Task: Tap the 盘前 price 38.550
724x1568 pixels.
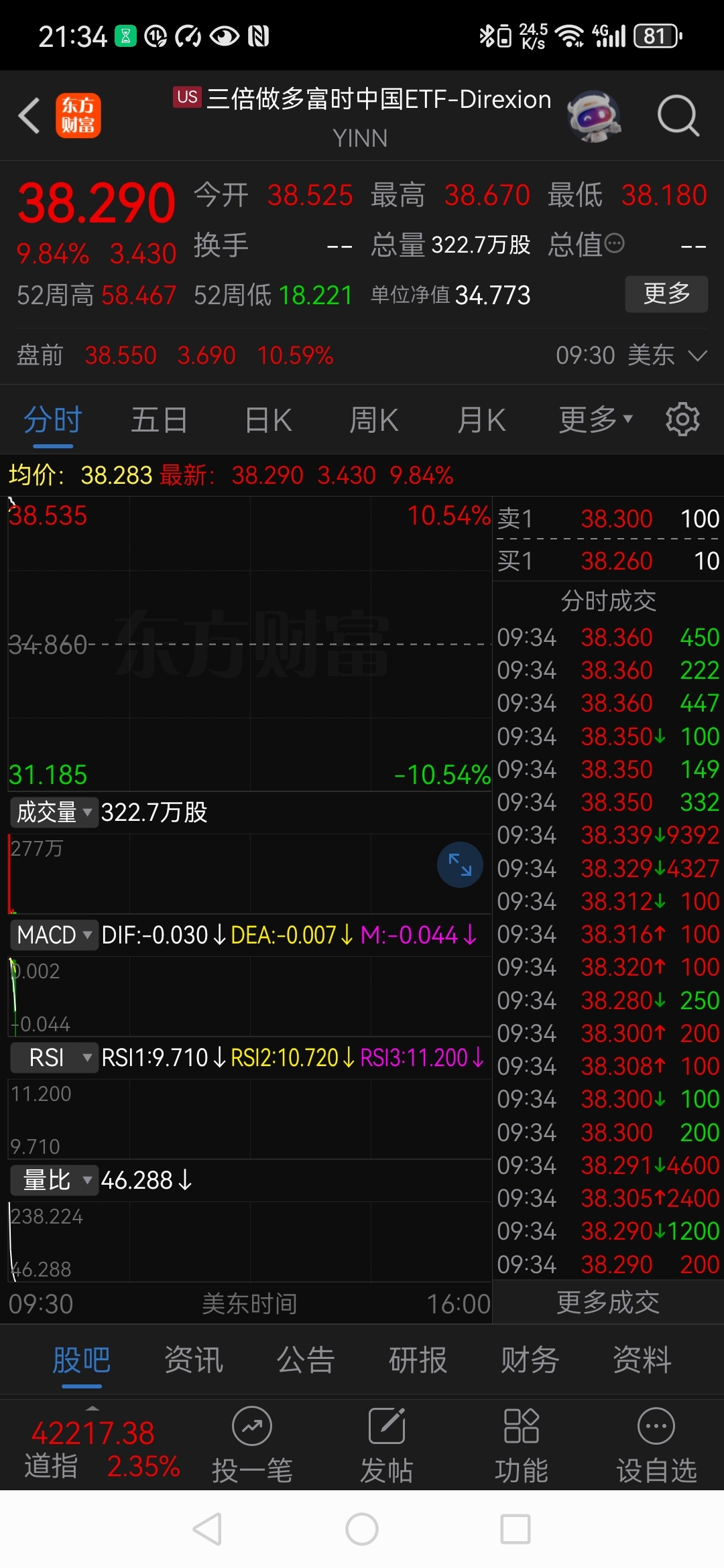Action: click(x=121, y=355)
